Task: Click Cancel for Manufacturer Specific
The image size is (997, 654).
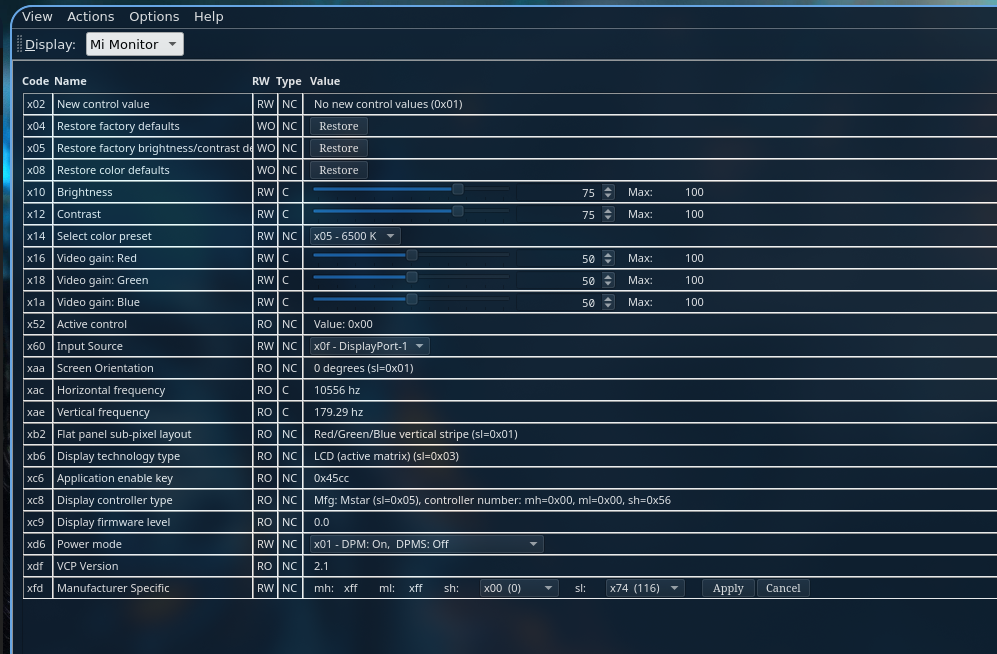Action: [x=783, y=588]
